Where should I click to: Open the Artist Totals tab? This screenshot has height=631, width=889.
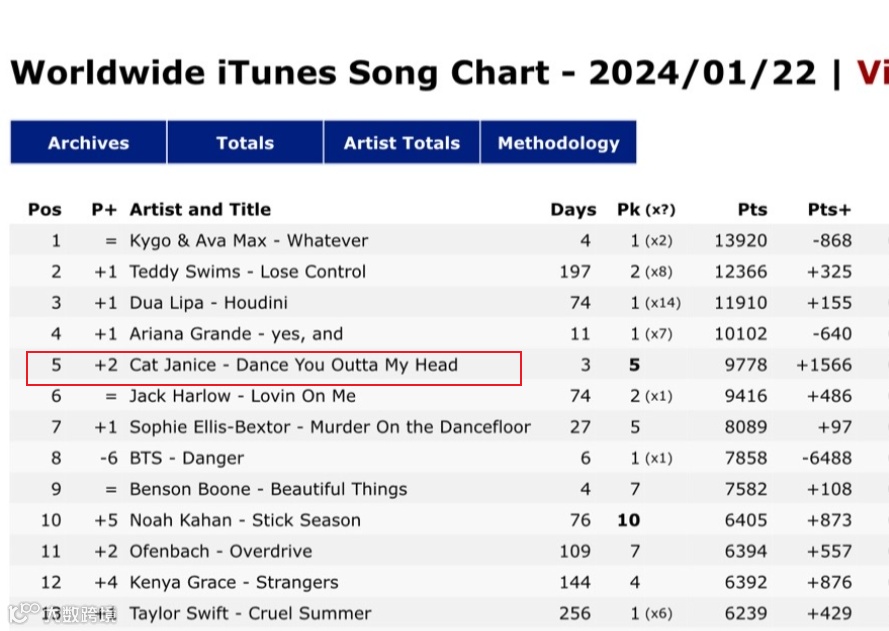[402, 143]
